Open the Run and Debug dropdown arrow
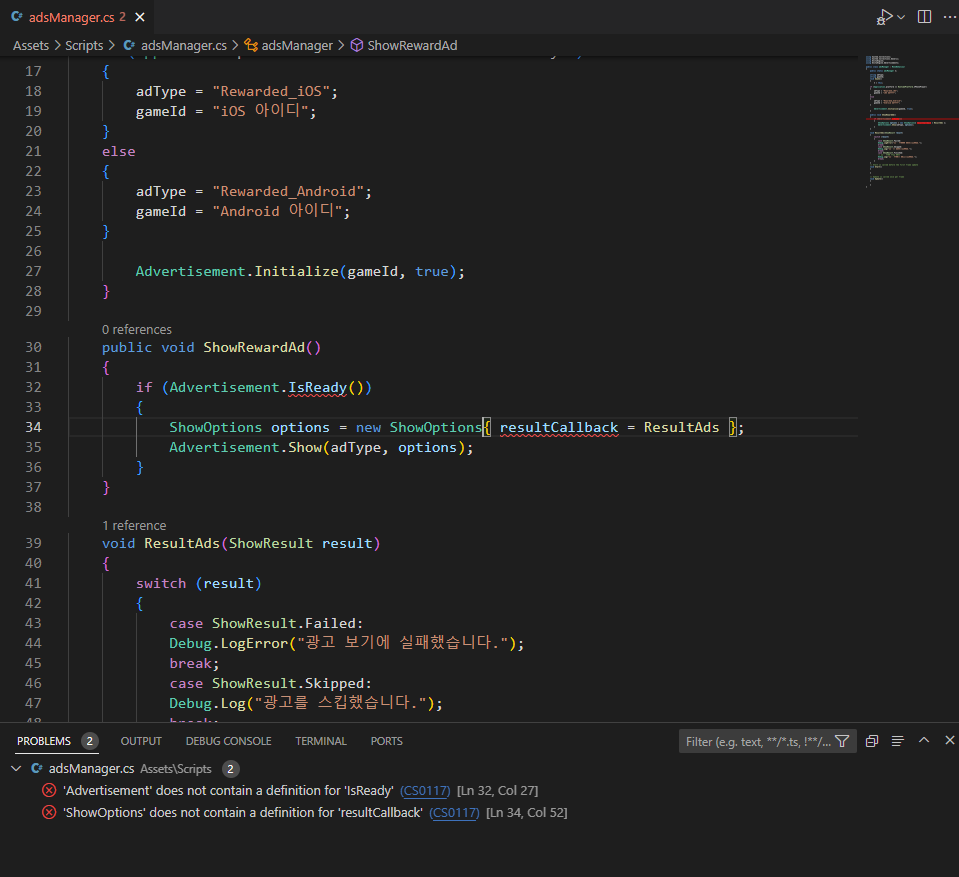Viewport: 959px width, 877px height. (901, 17)
